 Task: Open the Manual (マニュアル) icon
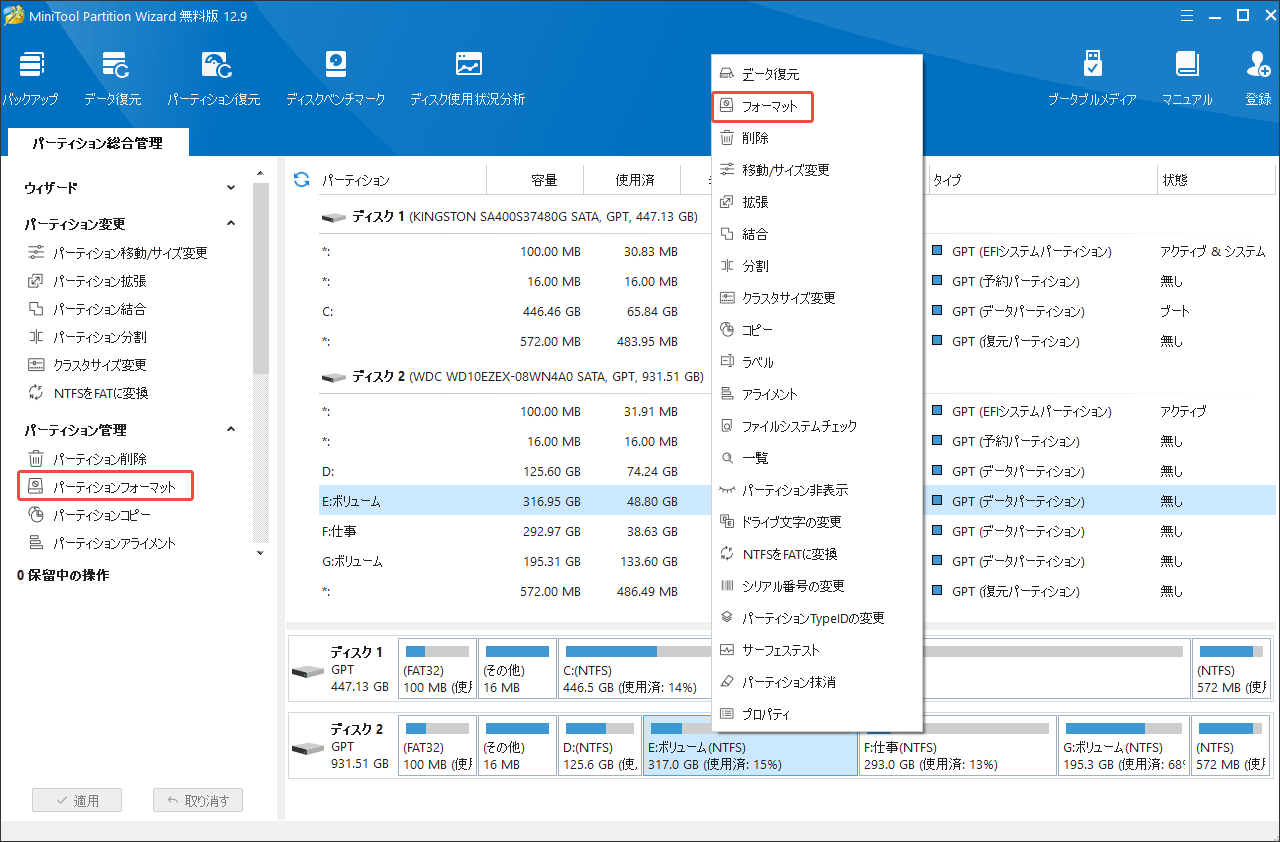pyautogui.click(x=1187, y=78)
